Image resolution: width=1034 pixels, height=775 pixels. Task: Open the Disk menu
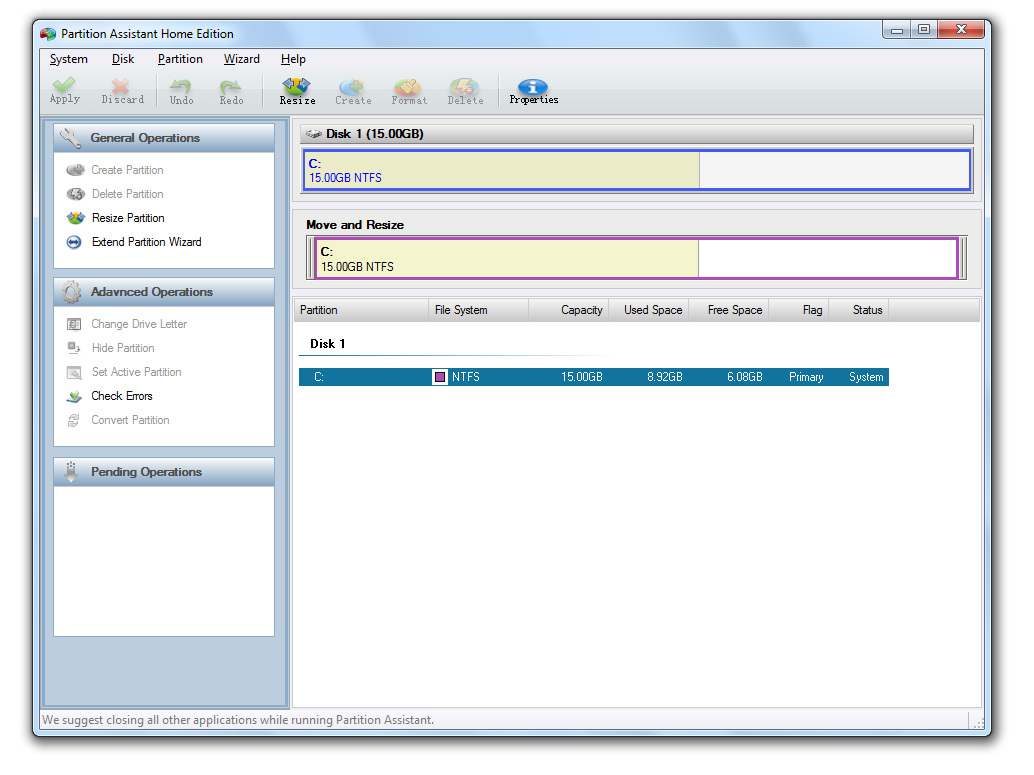(123, 59)
